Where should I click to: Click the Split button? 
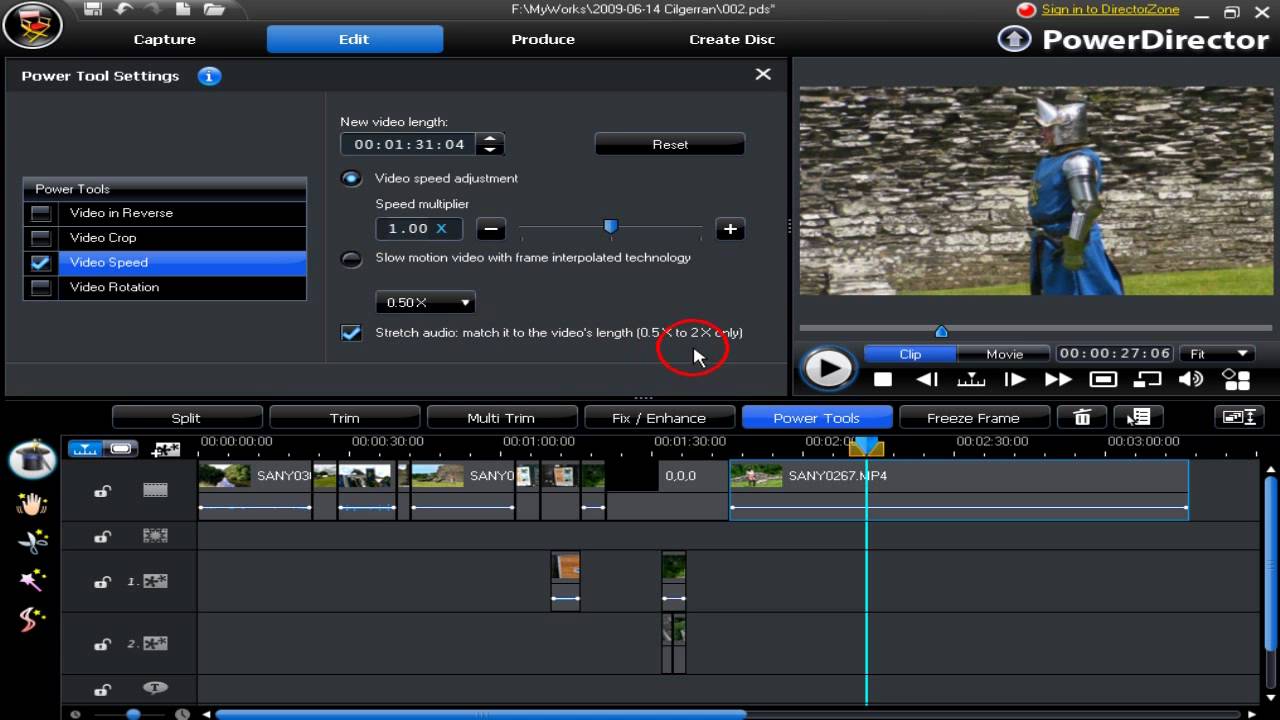(186, 418)
